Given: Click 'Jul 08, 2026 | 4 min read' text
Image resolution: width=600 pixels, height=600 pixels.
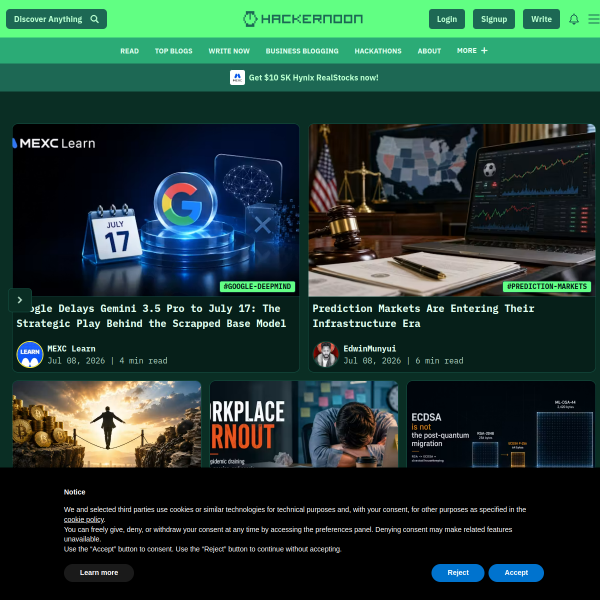Looking at the screenshot, I should tap(107, 361).
